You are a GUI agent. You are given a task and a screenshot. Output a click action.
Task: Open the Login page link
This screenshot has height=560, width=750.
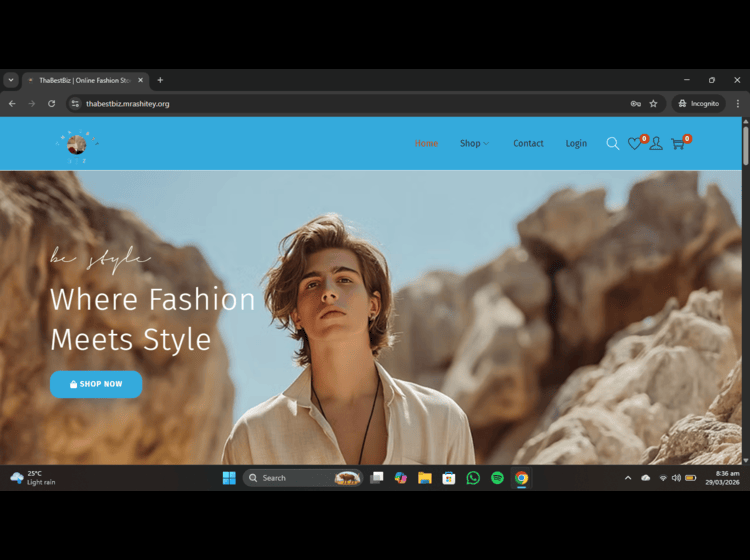[576, 143]
